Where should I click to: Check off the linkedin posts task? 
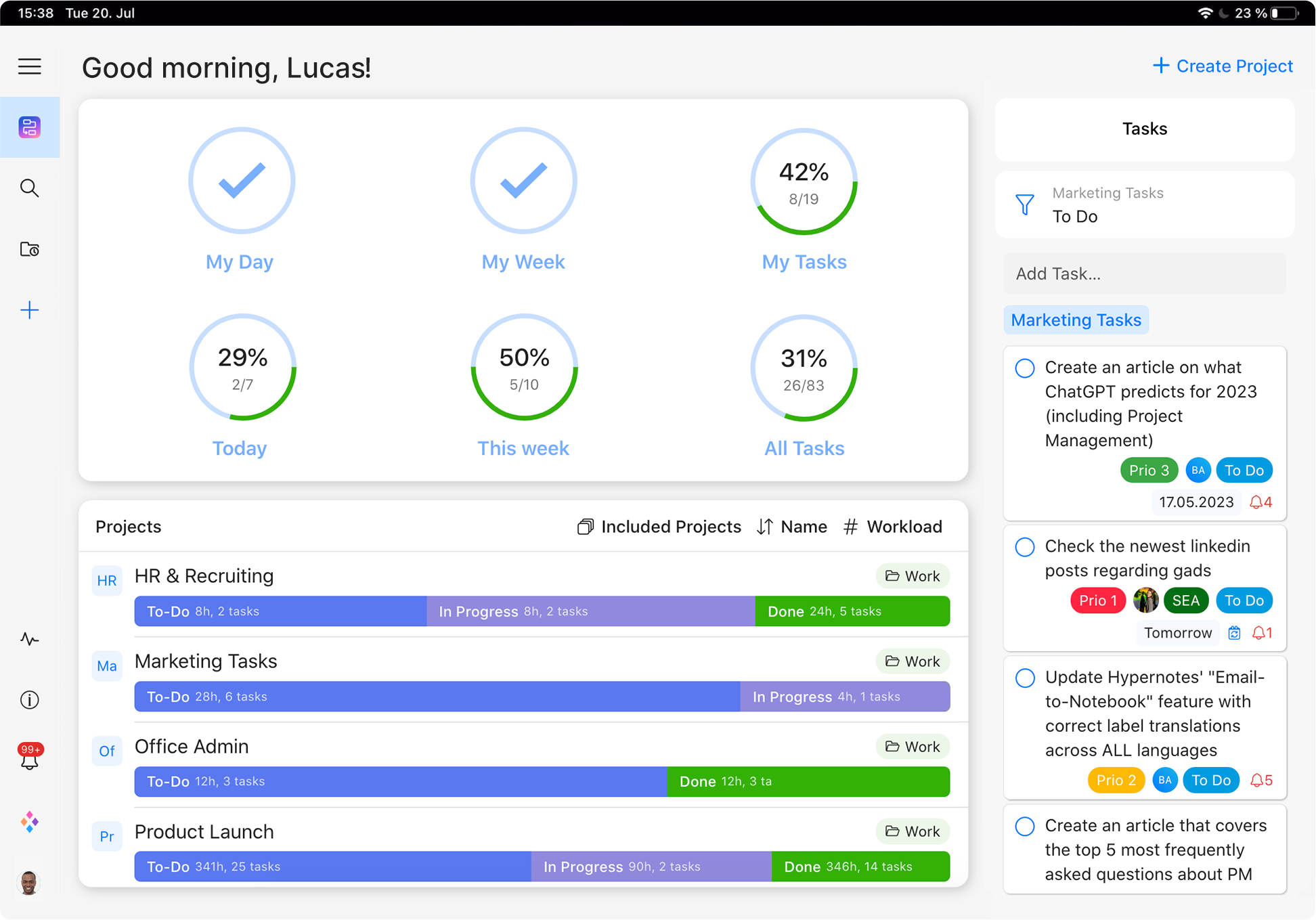point(1025,547)
